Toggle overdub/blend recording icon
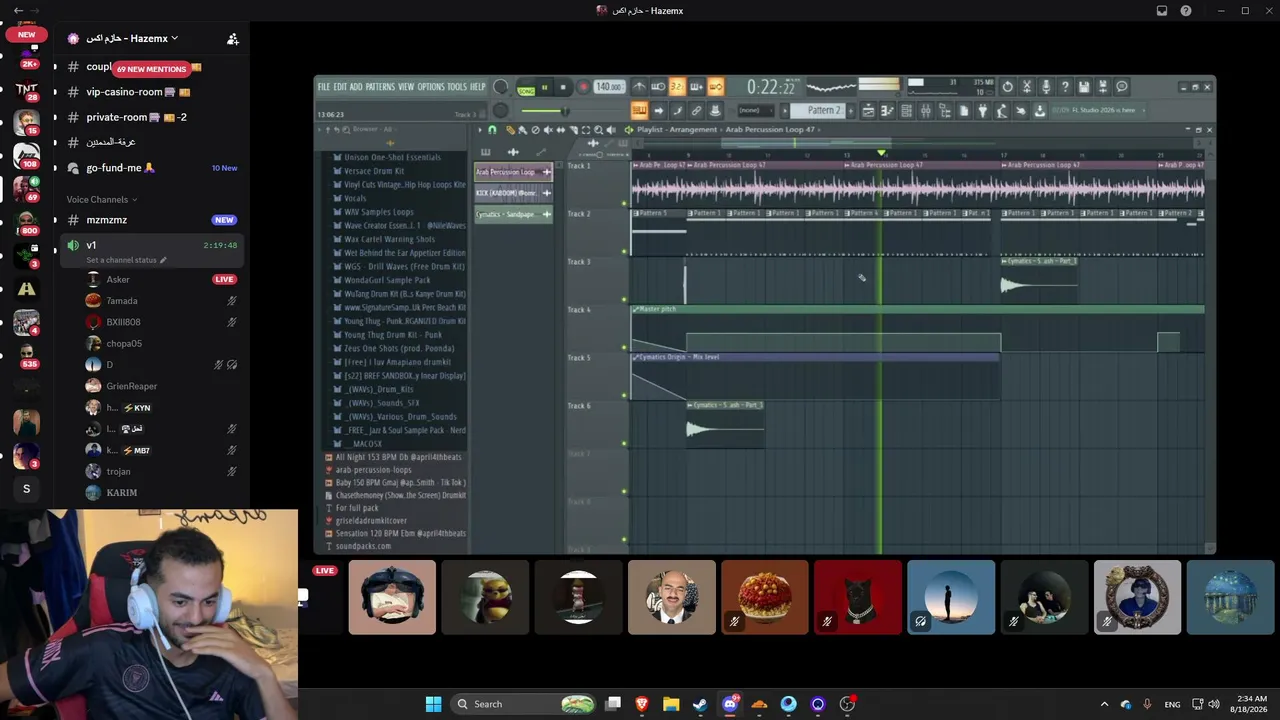The image size is (1280, 720). pyautogui.click(x=696, y=87)
